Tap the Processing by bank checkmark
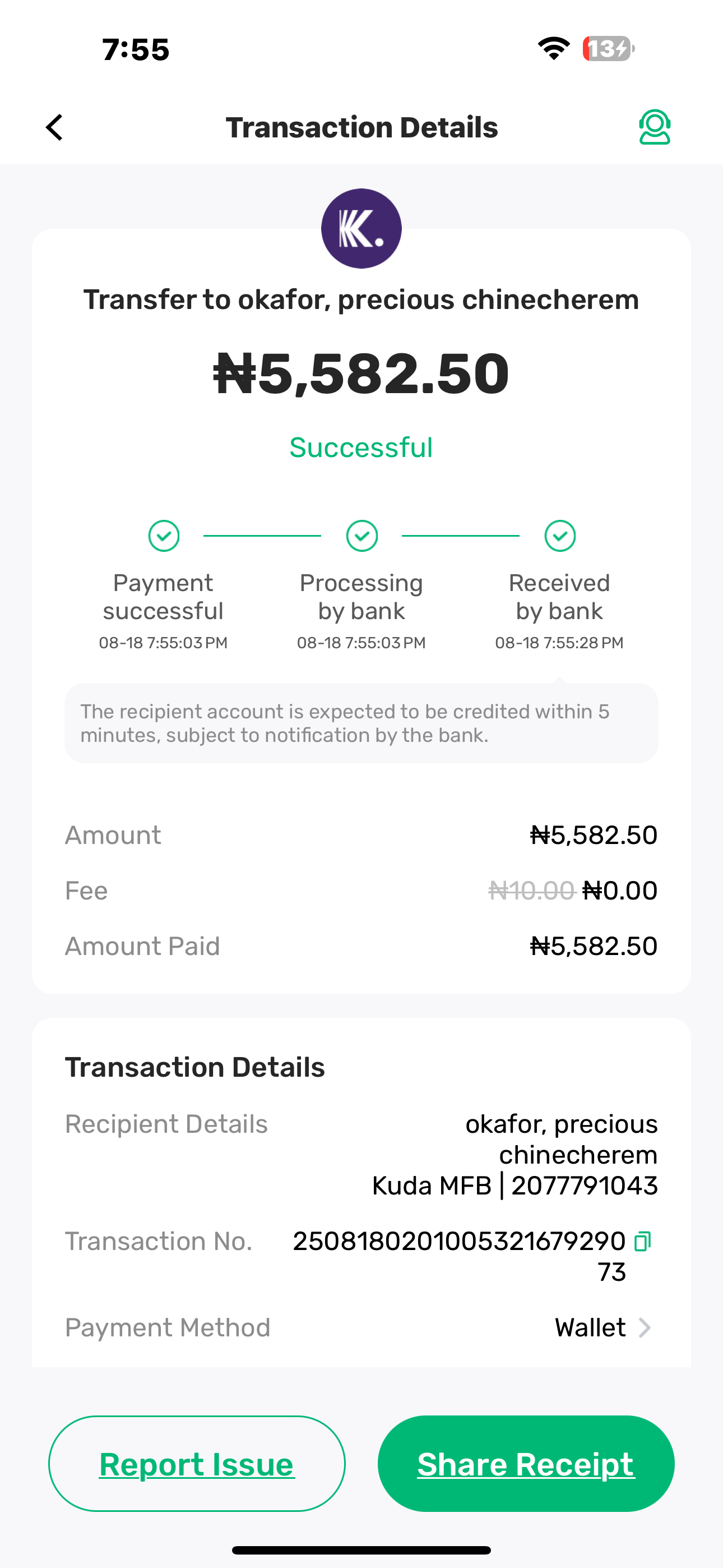This screenshot has width=723, height=1568. pyautogui.click(x=361, y=536)
